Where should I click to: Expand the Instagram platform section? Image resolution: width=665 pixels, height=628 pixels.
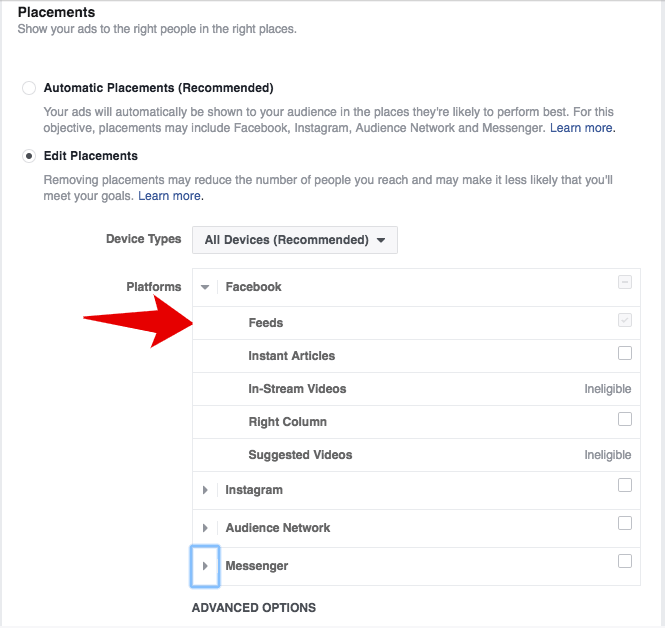coord(205,490)
